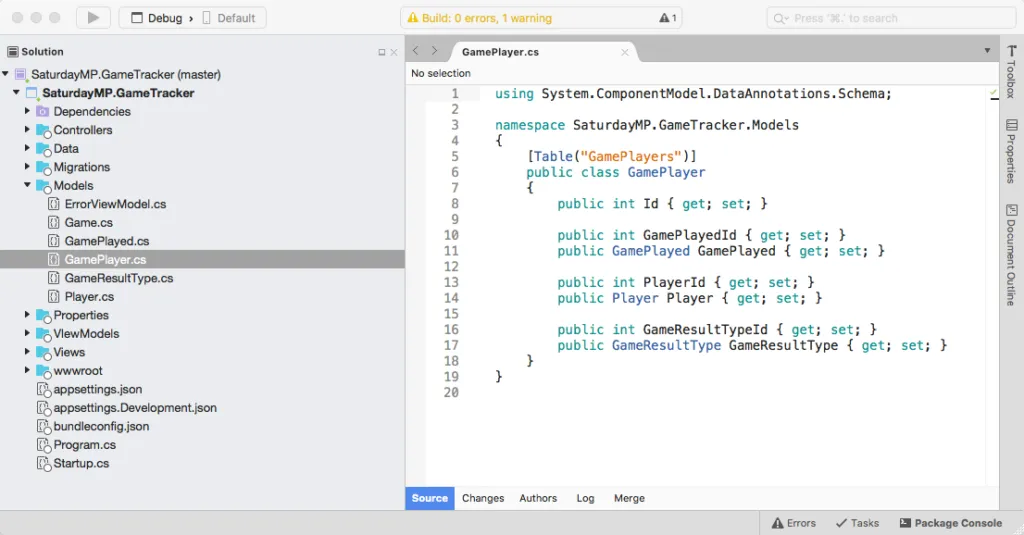Select the GamePlayer.cs editor tab

[500, 52]
